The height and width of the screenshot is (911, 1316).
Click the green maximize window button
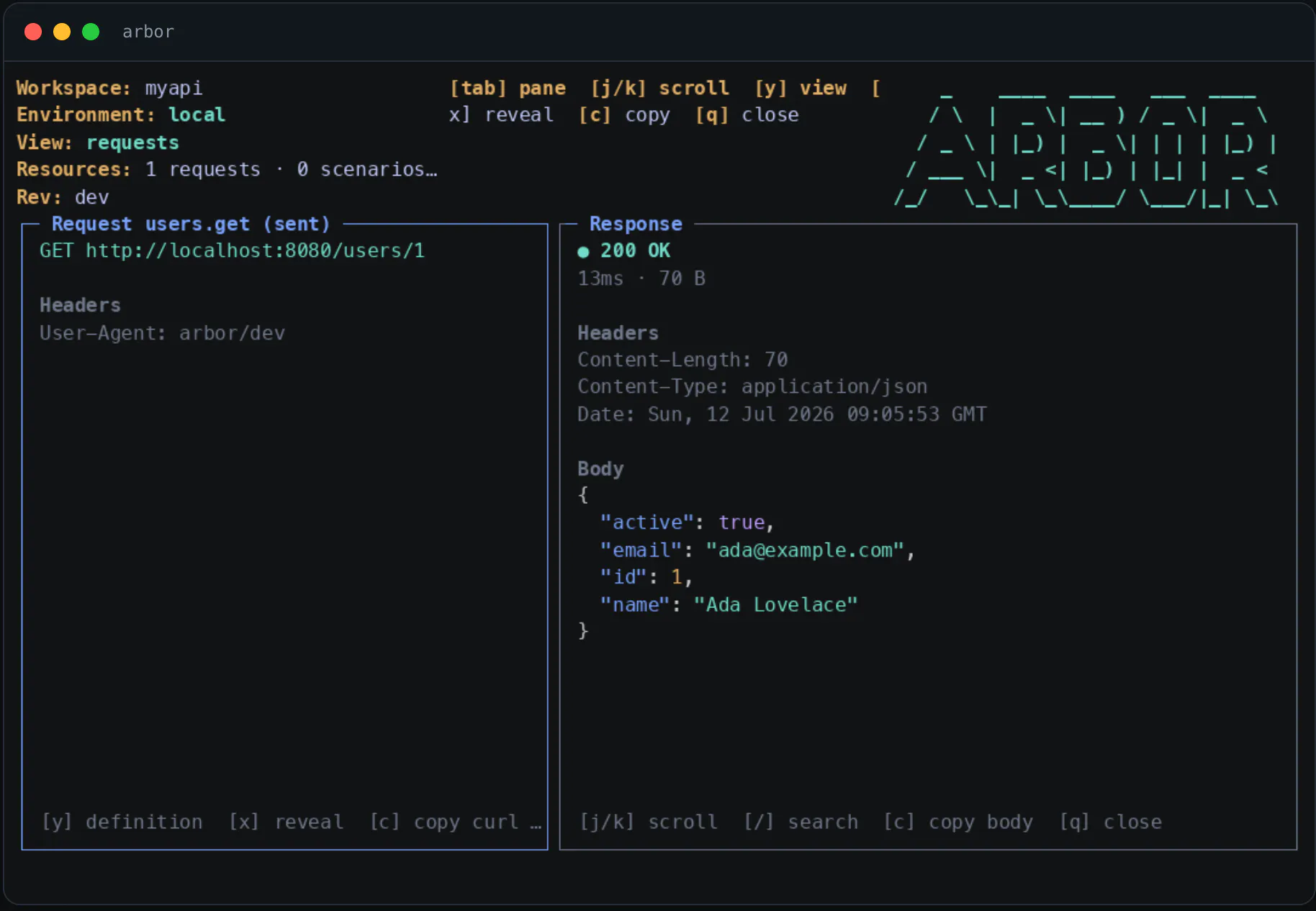[x=91, y=32]
